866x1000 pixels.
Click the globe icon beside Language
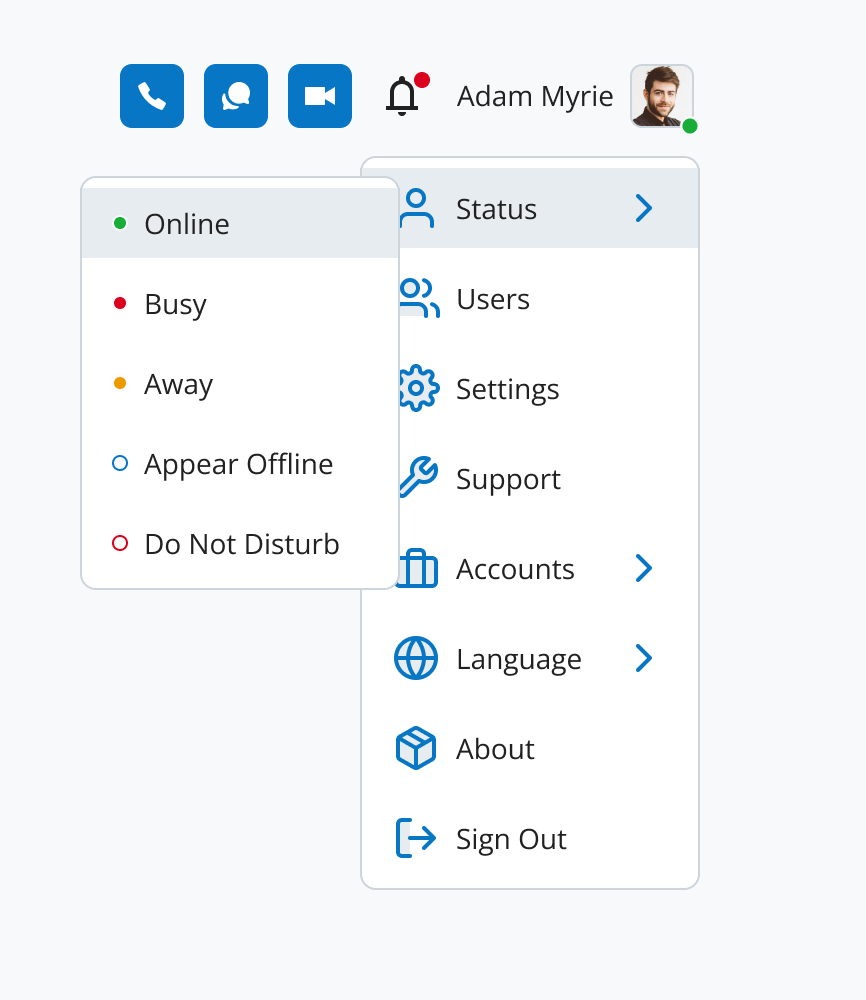click(x=416, y=658)
